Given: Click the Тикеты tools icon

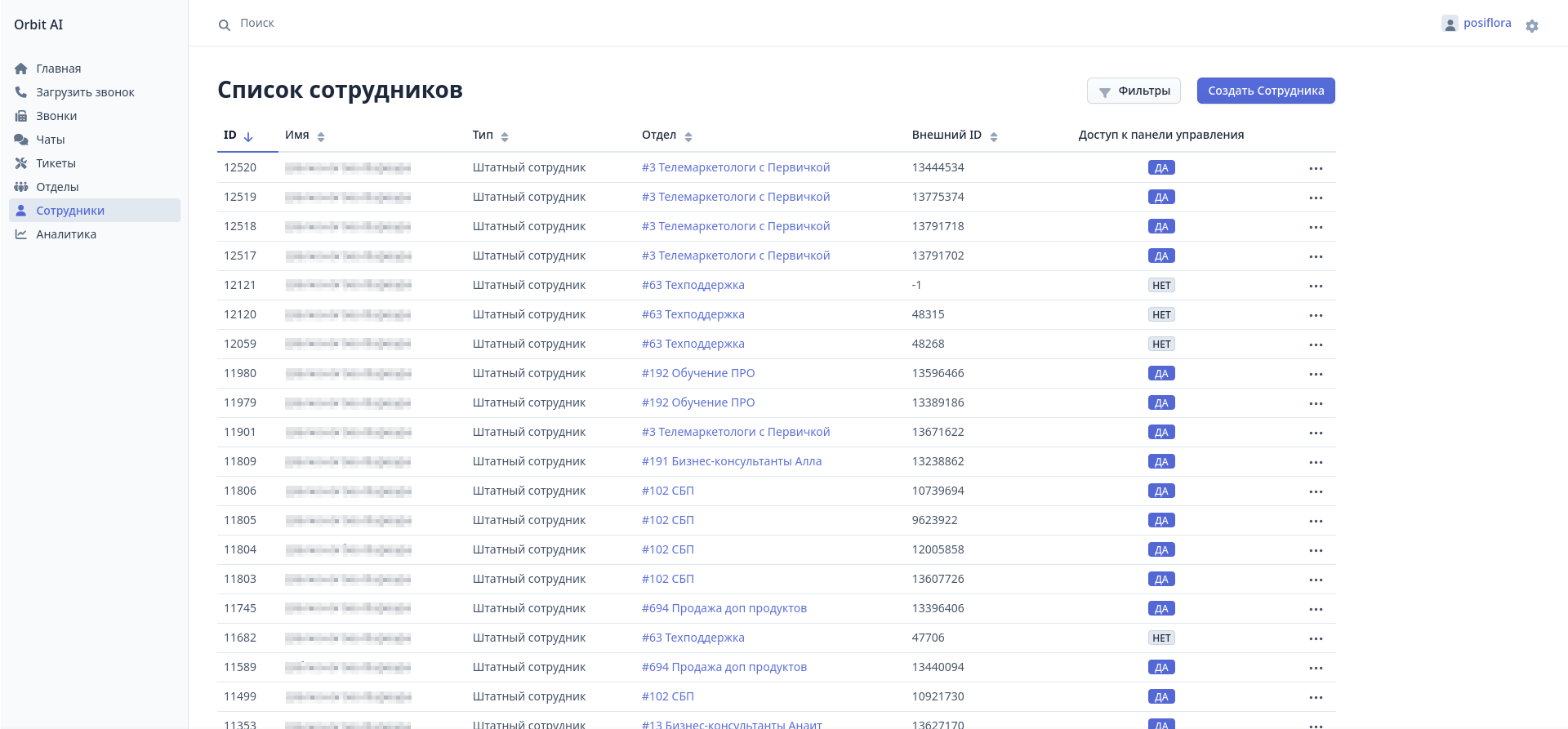Looking at the screenshot, I should pos(21,163).
